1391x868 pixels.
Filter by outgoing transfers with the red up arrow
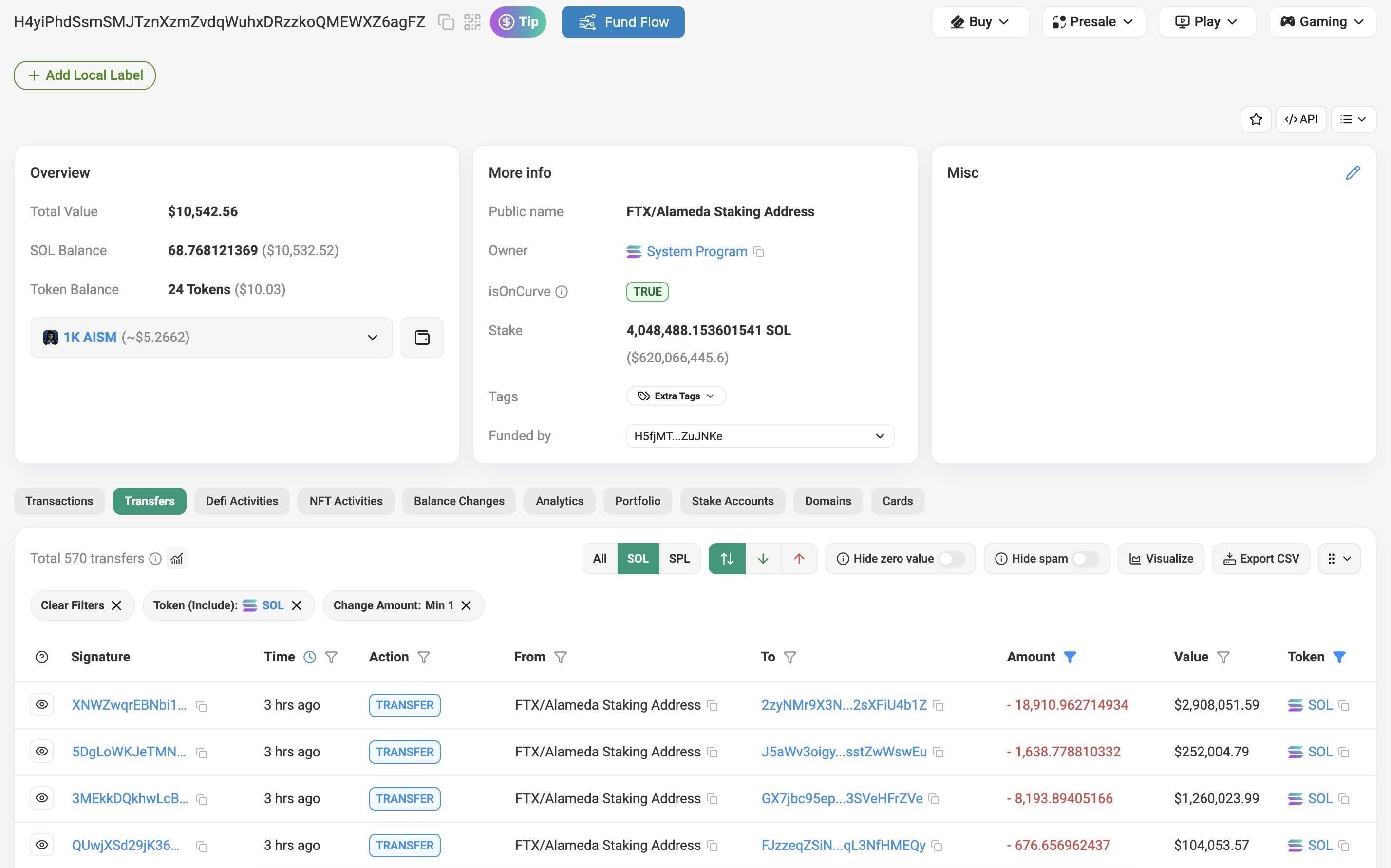click(799, 559)
